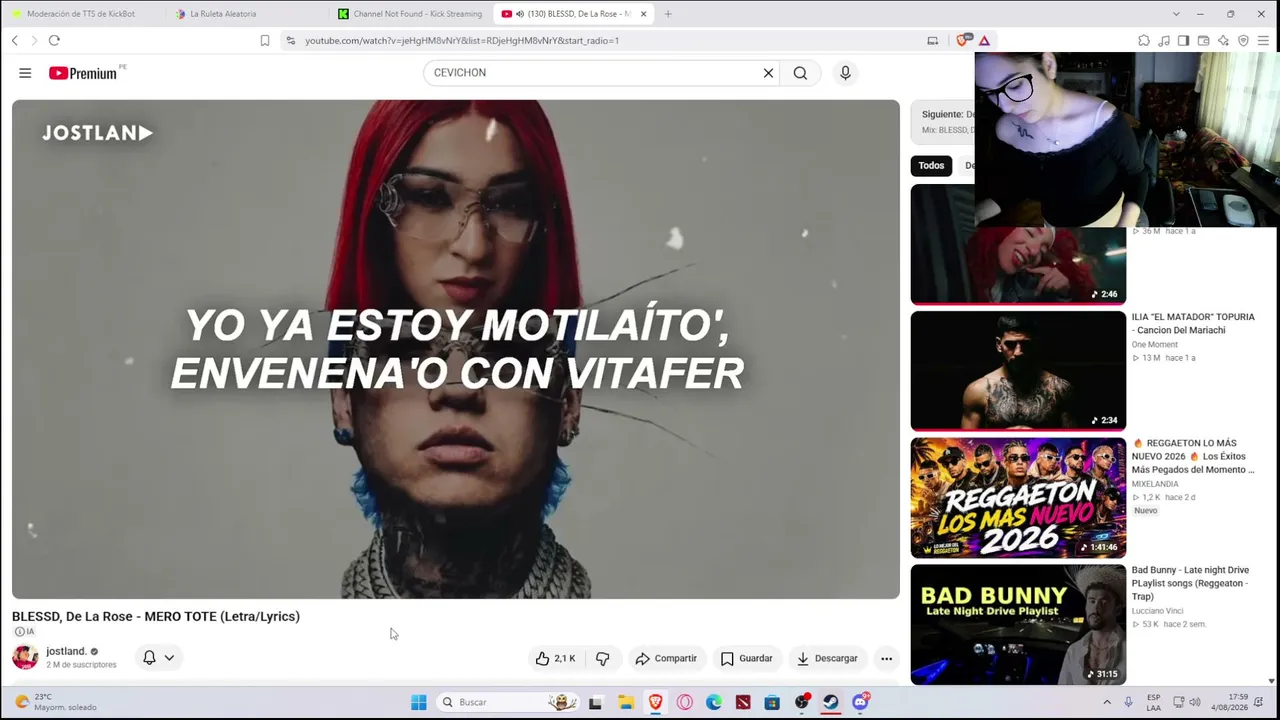1280x720 pixels.
Task: Open site settings icon in address bar
Action: pos(290,40)
